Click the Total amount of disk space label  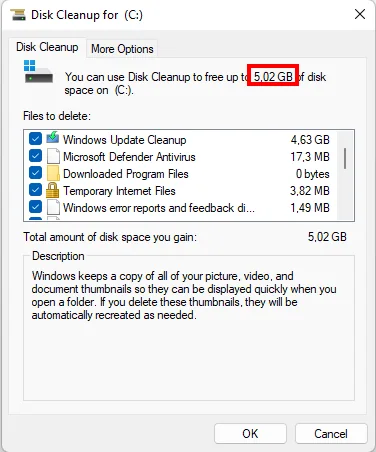(110, 237)
